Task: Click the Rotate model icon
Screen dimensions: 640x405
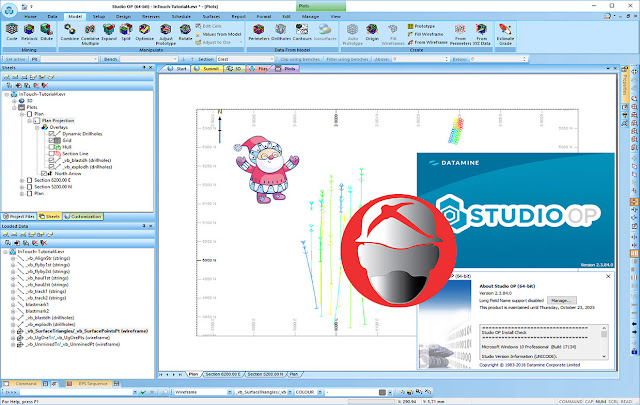Action: click(x=185, y=32)
